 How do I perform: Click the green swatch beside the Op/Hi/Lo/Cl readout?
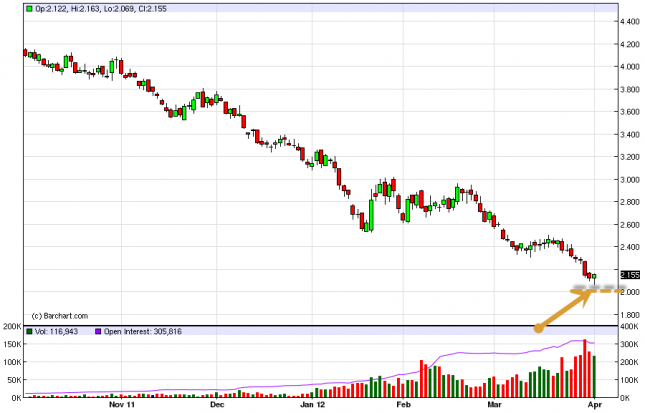29,8
